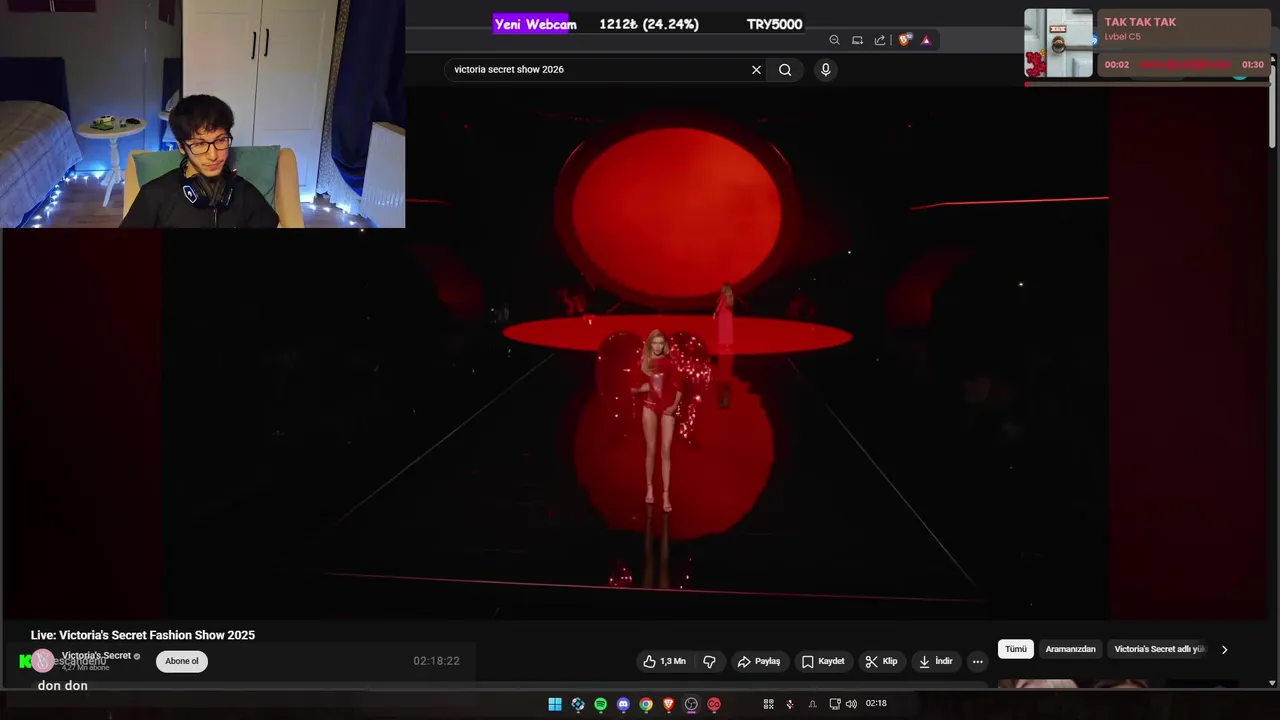Open the red circular app in taskbar
The height and width of the screenshot is (720, 1280).
tap(714, 704)
